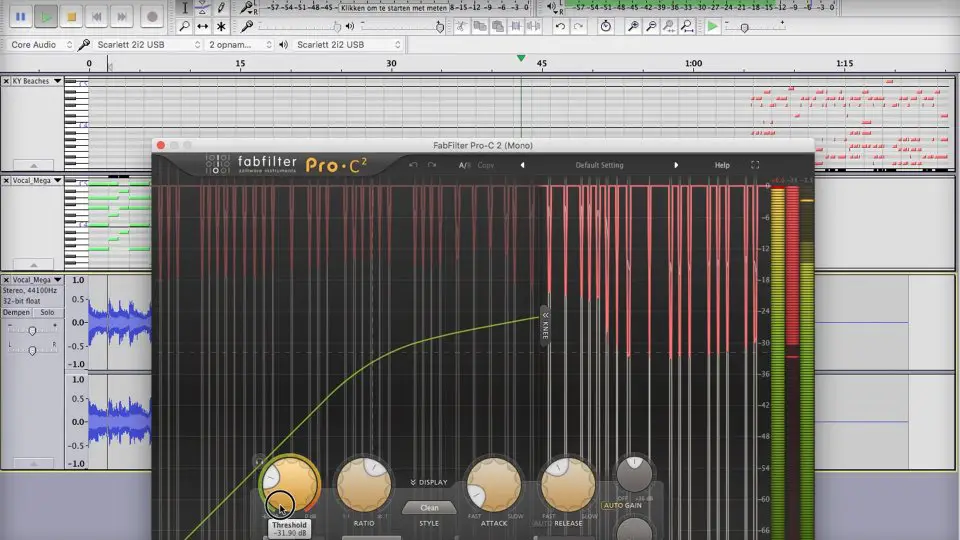
Task: Click the Silence audio toolbar icon
Action: click(x=533, y=26)
